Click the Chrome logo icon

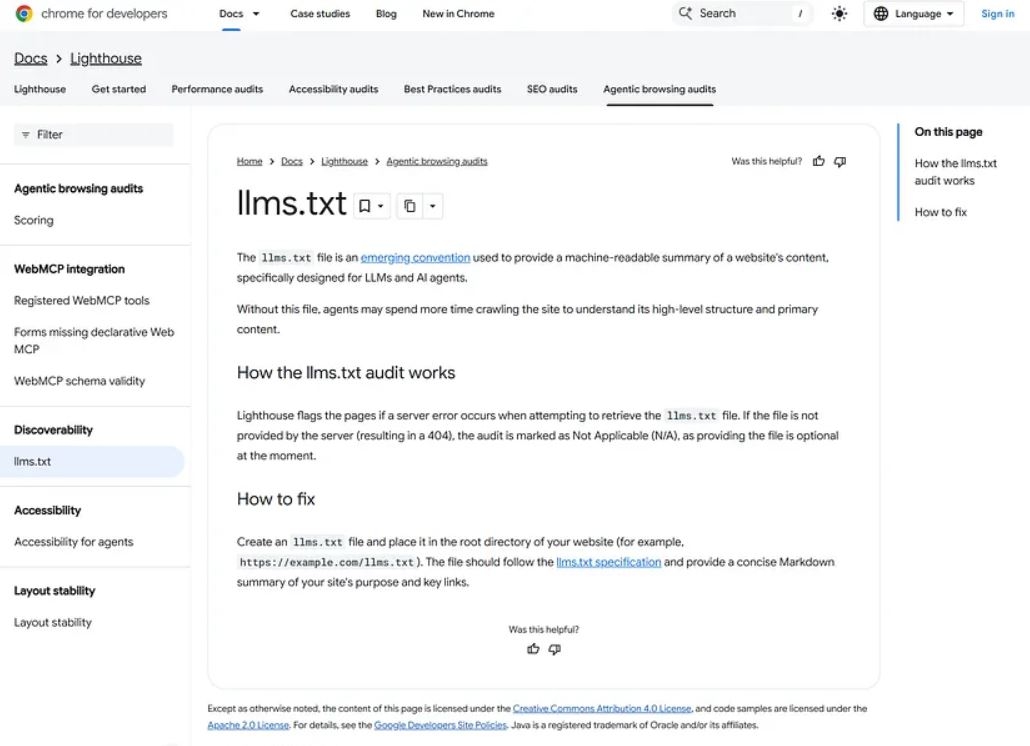pyautogui.click(x=24, y=13)
